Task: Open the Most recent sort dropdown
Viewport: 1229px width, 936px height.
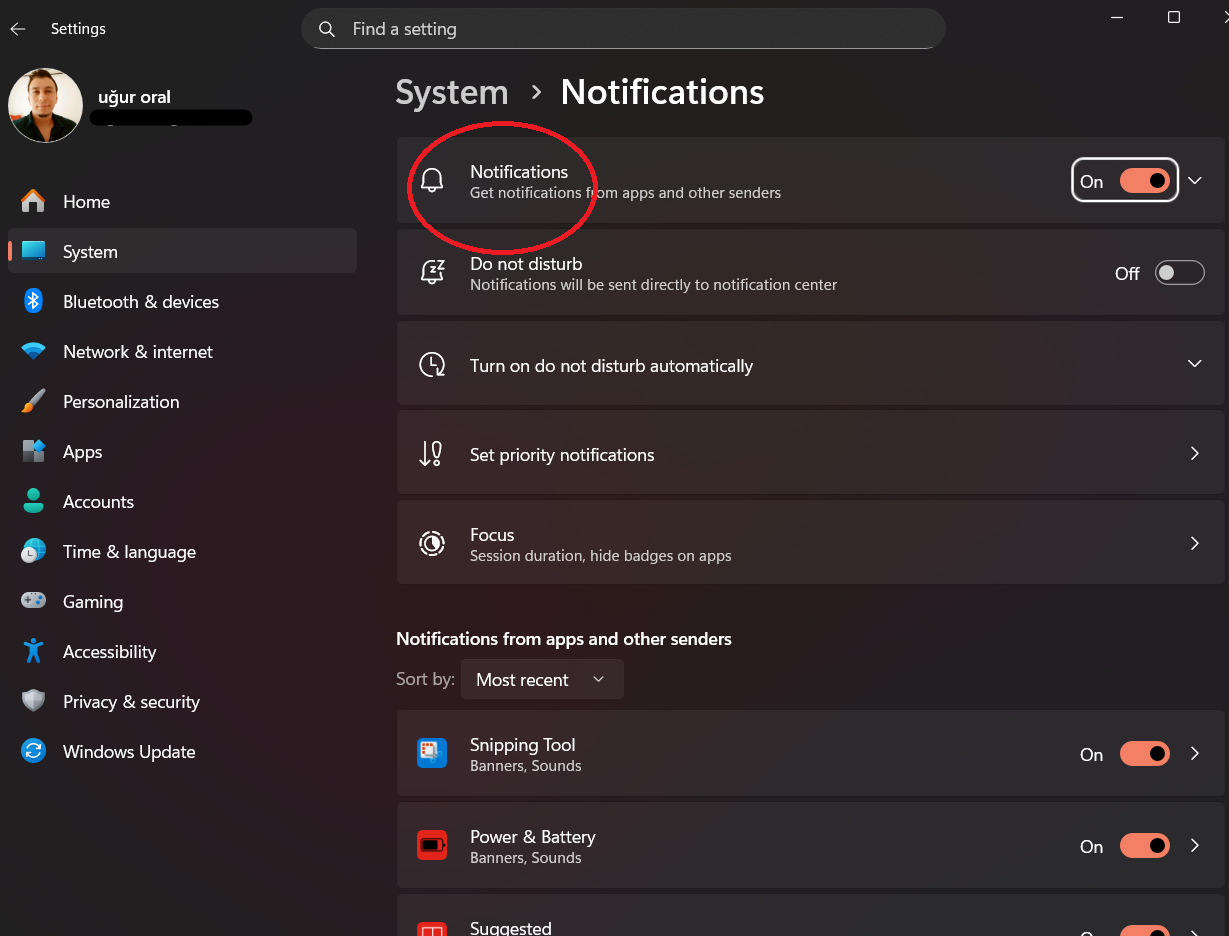Action: [542, 679]
